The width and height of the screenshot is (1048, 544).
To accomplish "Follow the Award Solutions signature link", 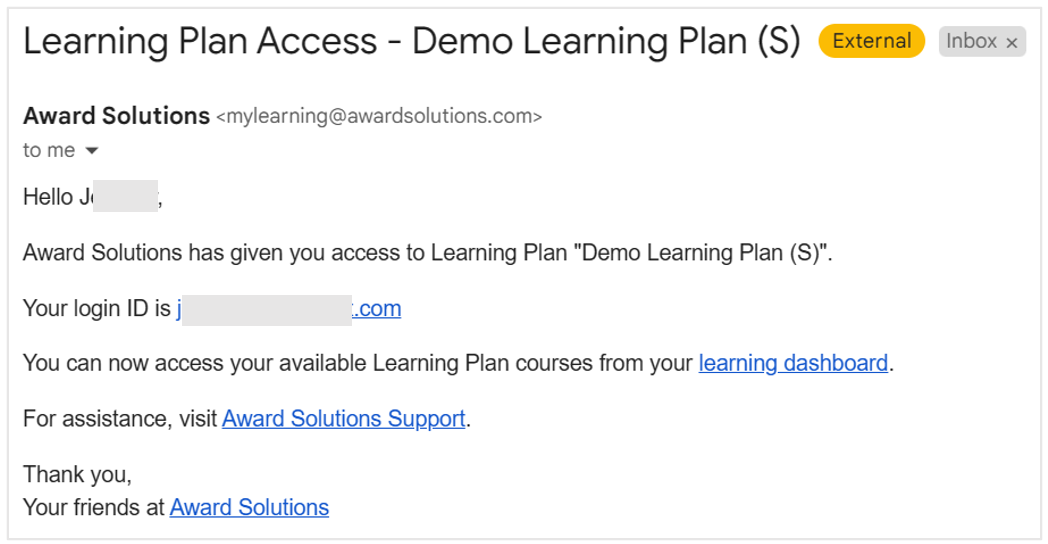I will coord(249,507).
